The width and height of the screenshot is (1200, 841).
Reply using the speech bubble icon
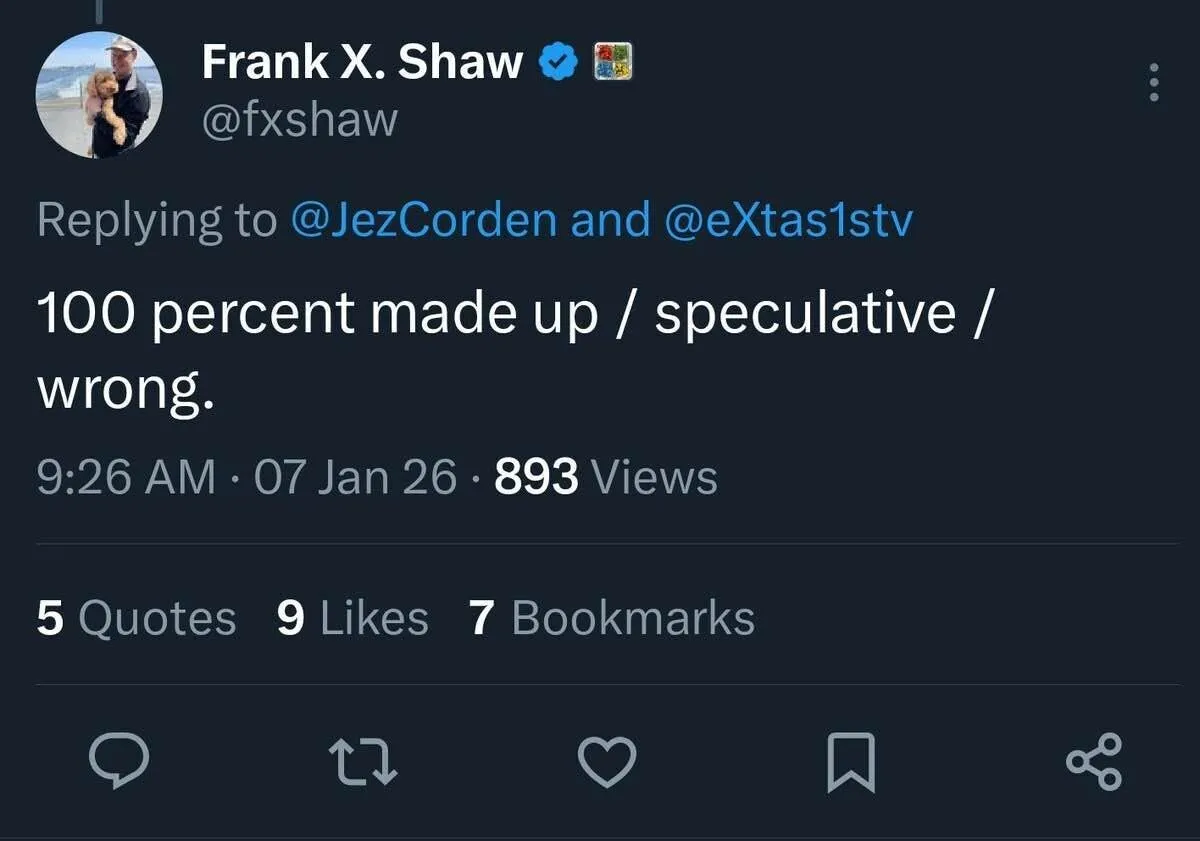119,762
